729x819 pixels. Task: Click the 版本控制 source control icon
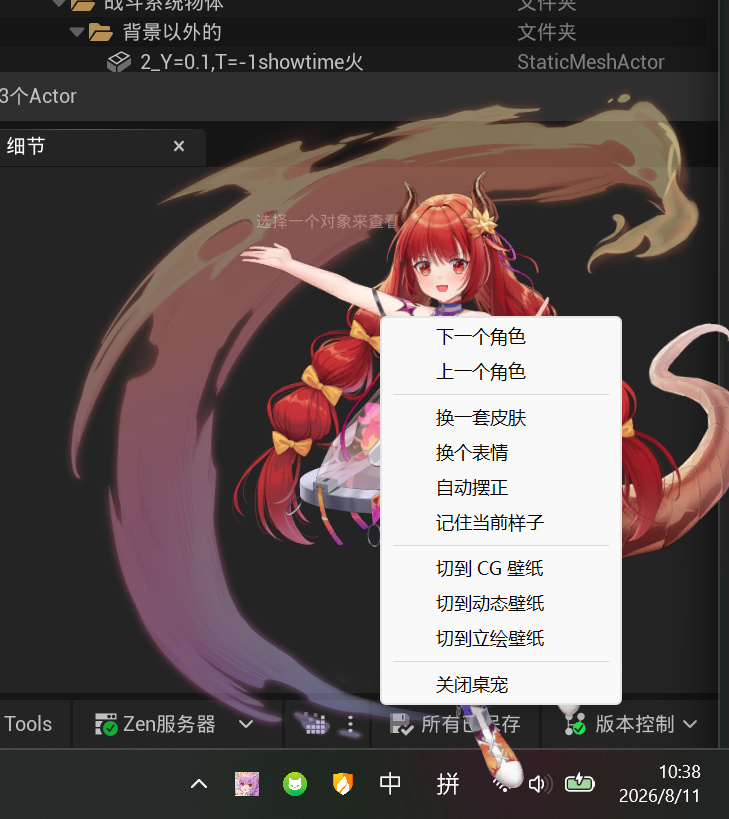click(575, 724)
